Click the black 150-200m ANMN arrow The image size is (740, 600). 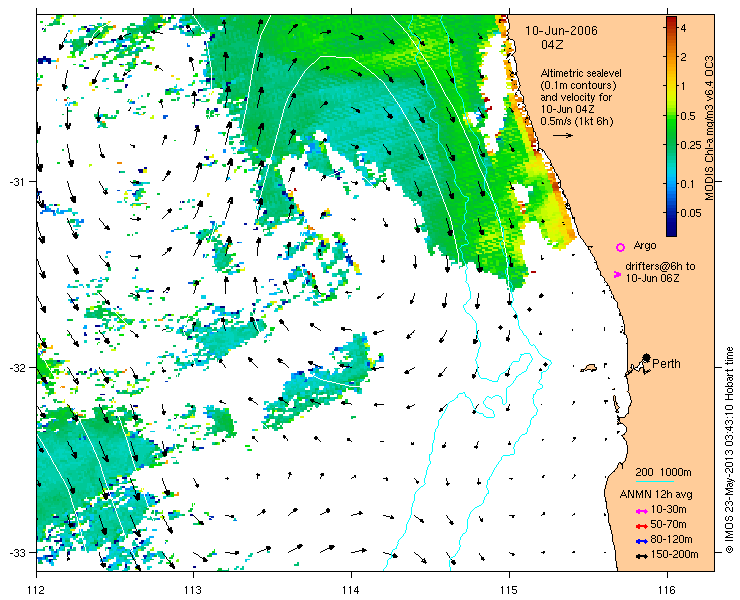click(x=641, y=557)
